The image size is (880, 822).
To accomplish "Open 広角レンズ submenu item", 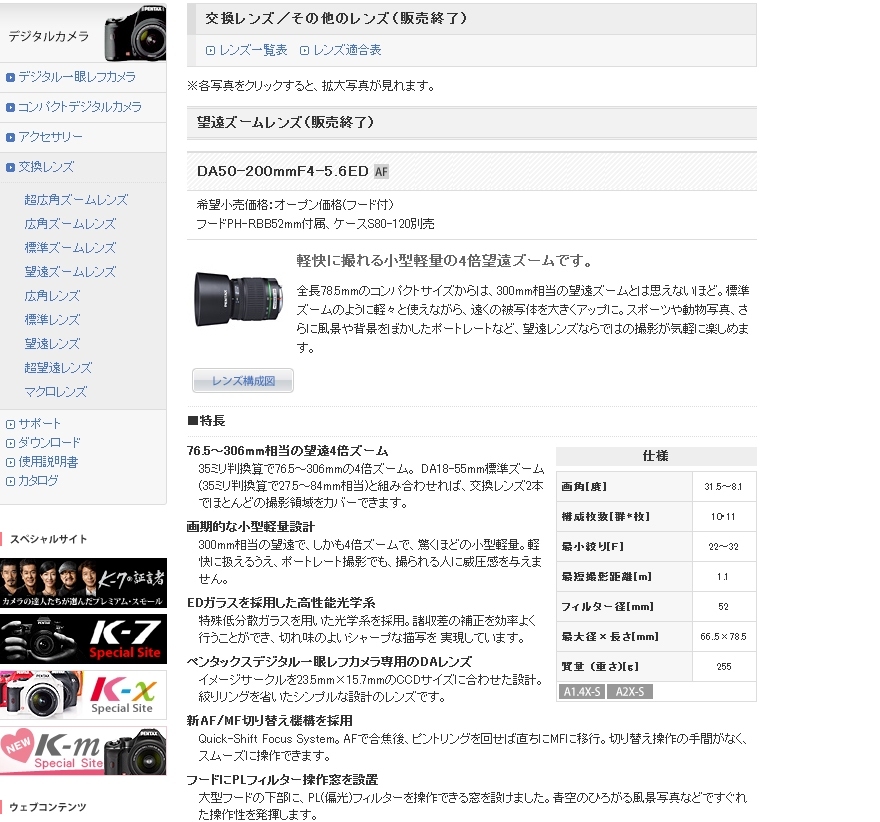I will tap(52, 296).
